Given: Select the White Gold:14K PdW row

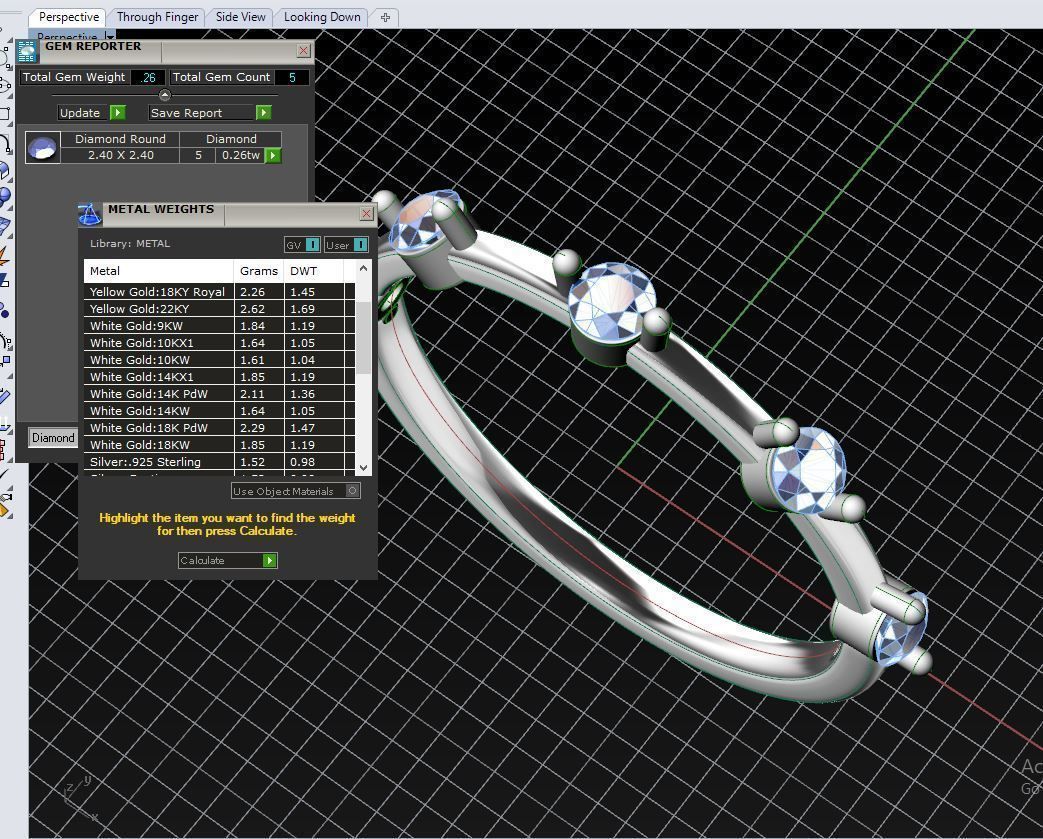Looking at the screenshot, I should 220,394.
